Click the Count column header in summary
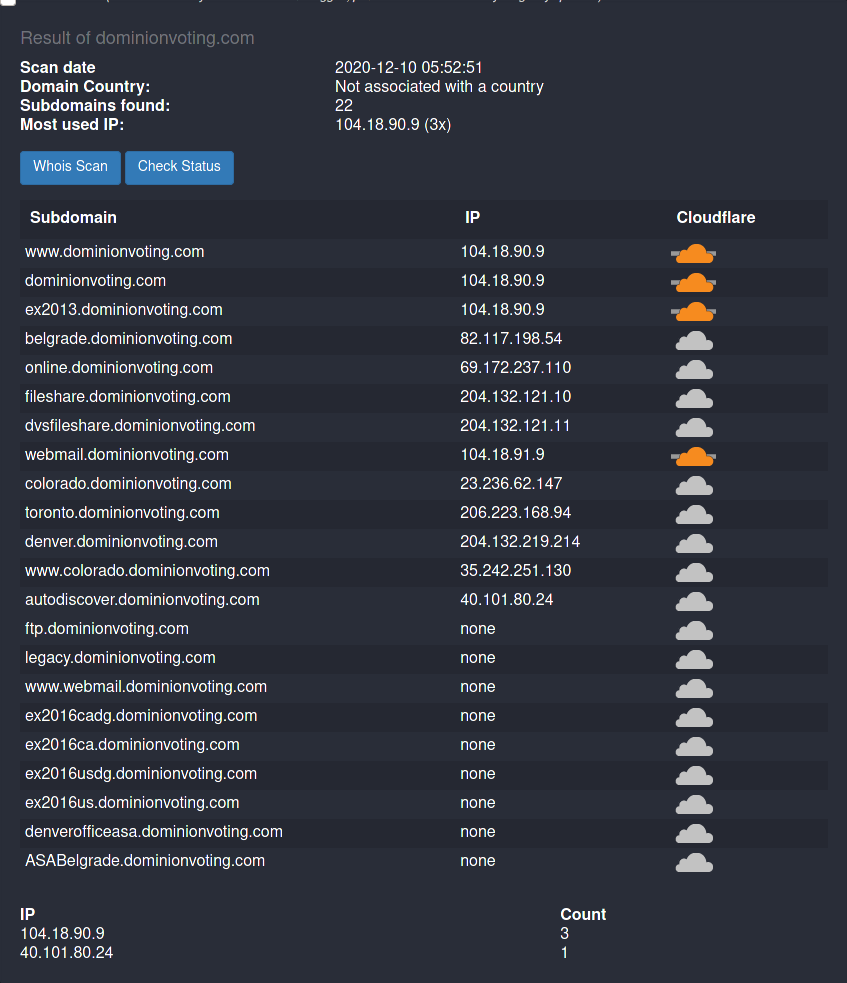This screenshot has width=847, height=983. 583,914
